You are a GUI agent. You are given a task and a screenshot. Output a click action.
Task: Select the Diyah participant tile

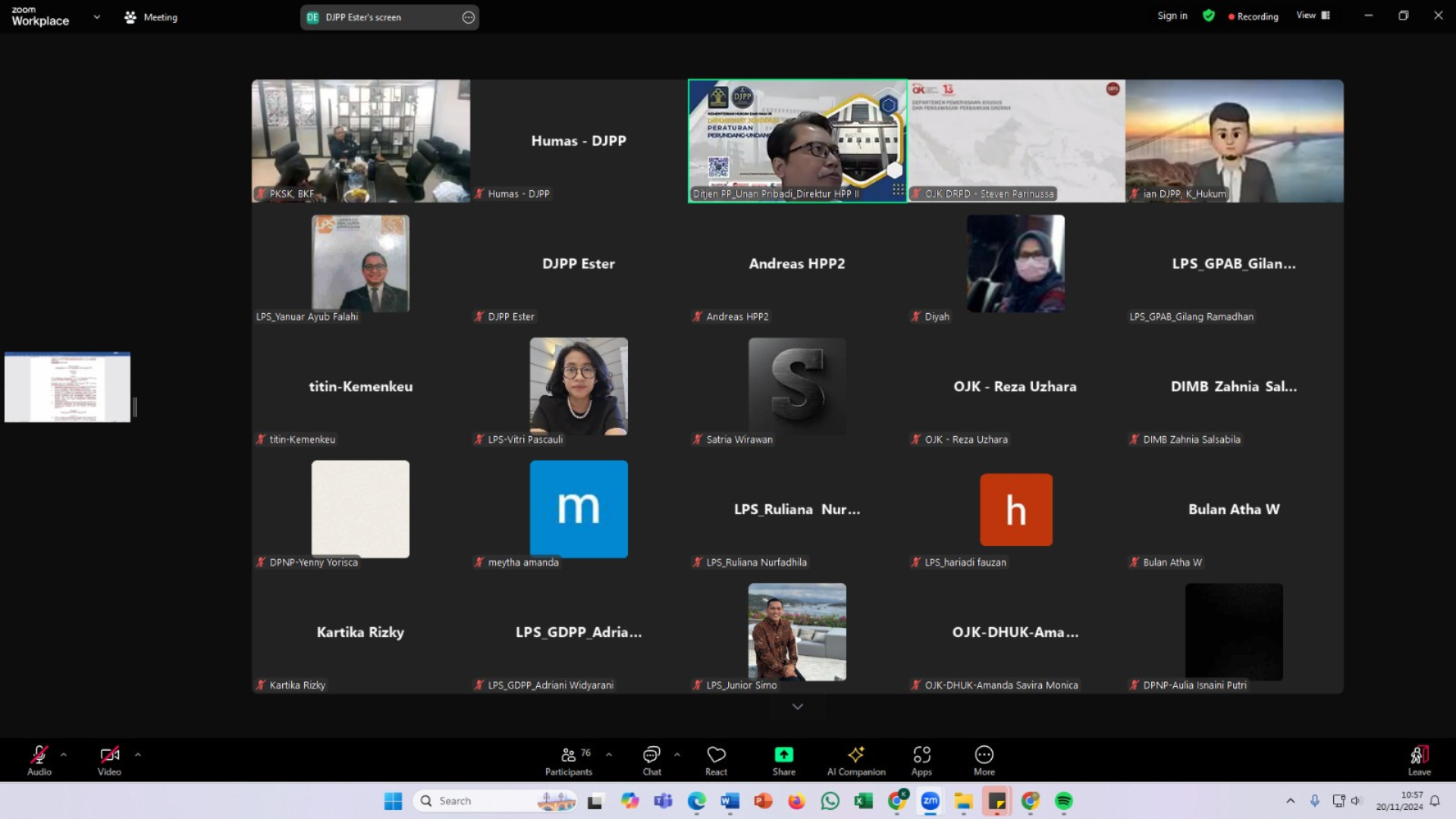point(1016,264)
